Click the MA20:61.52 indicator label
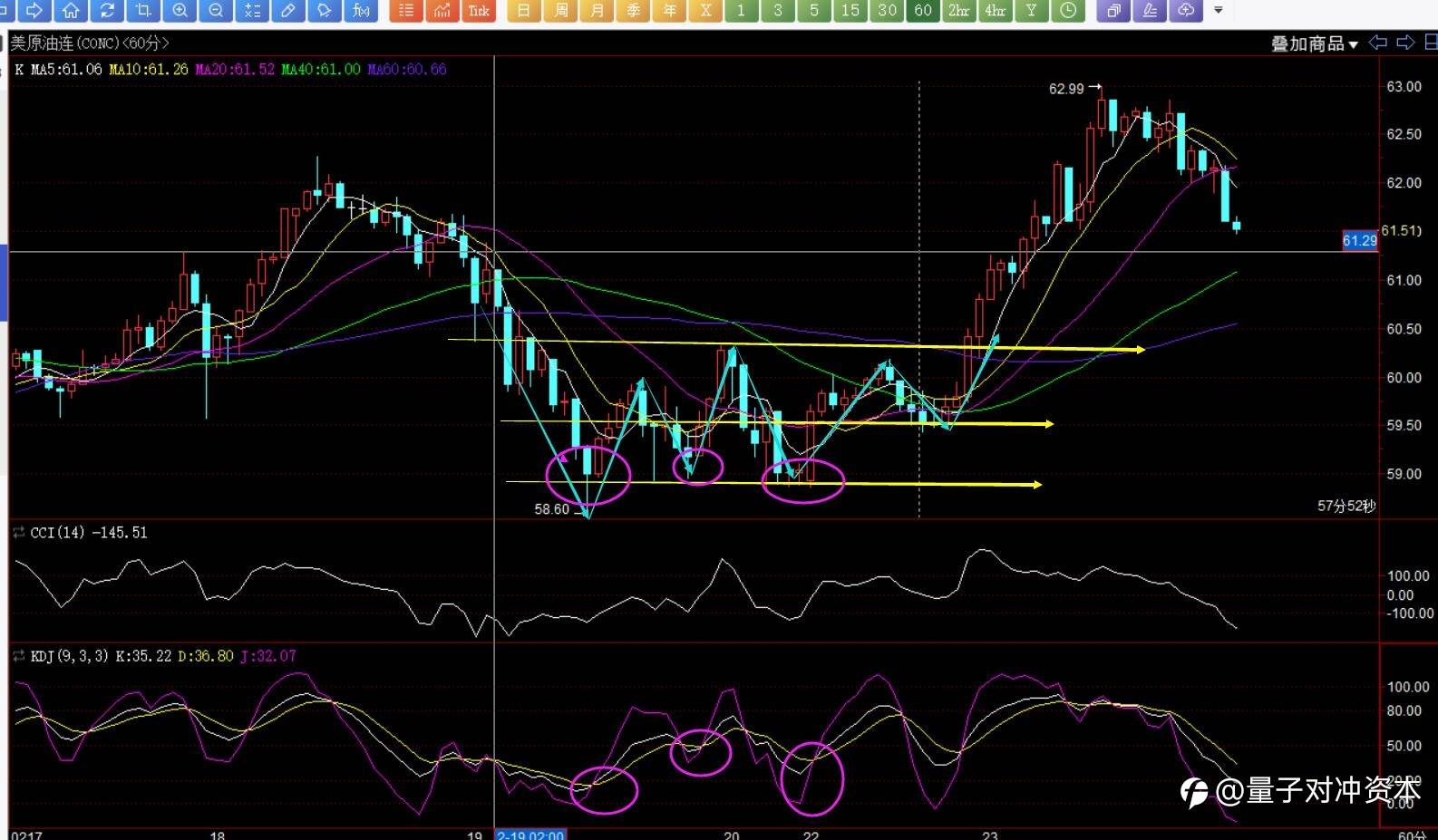The height and width of the screenshot is (840, 1438). [235, 69]
